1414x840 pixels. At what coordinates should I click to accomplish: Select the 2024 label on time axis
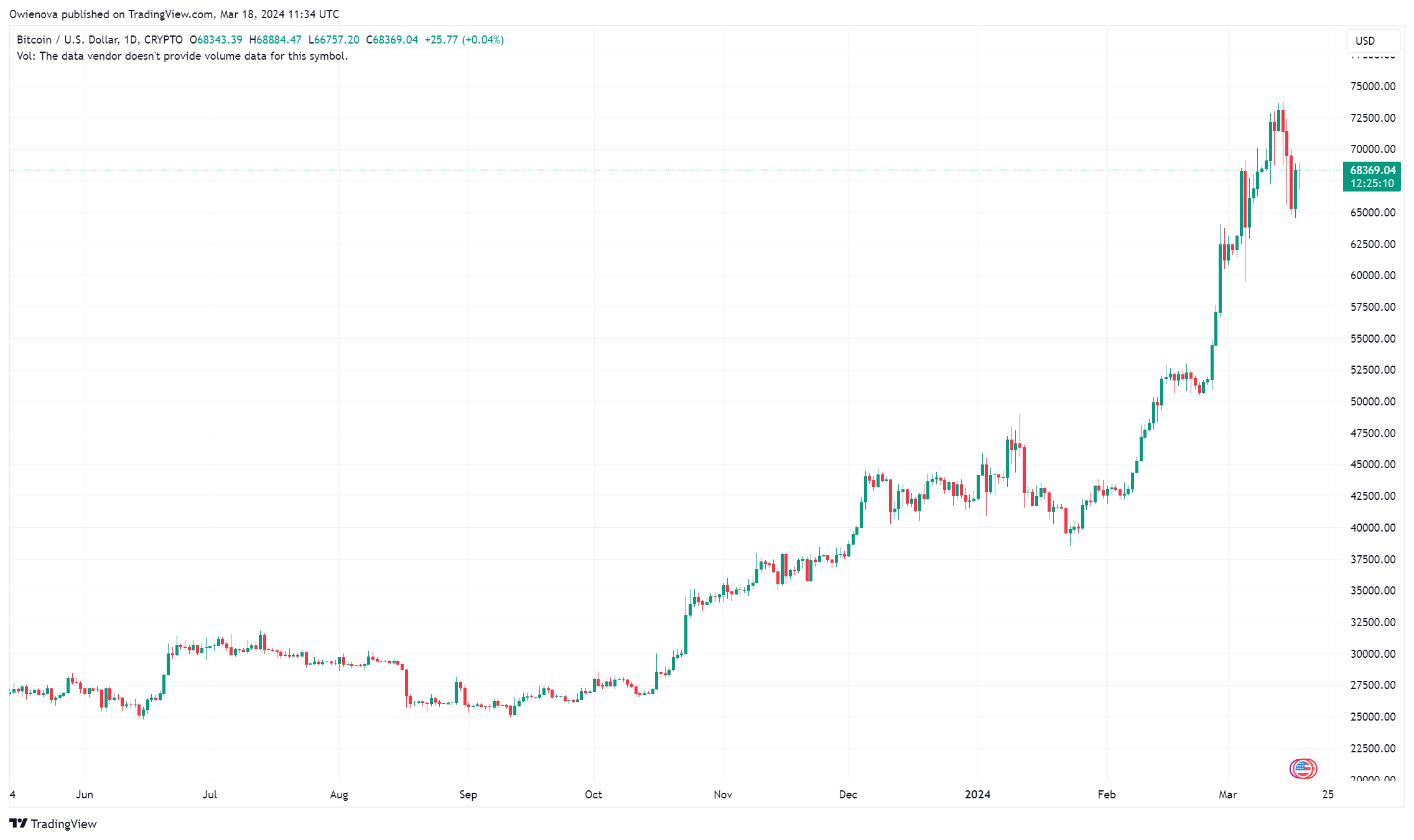coord(977,794)
